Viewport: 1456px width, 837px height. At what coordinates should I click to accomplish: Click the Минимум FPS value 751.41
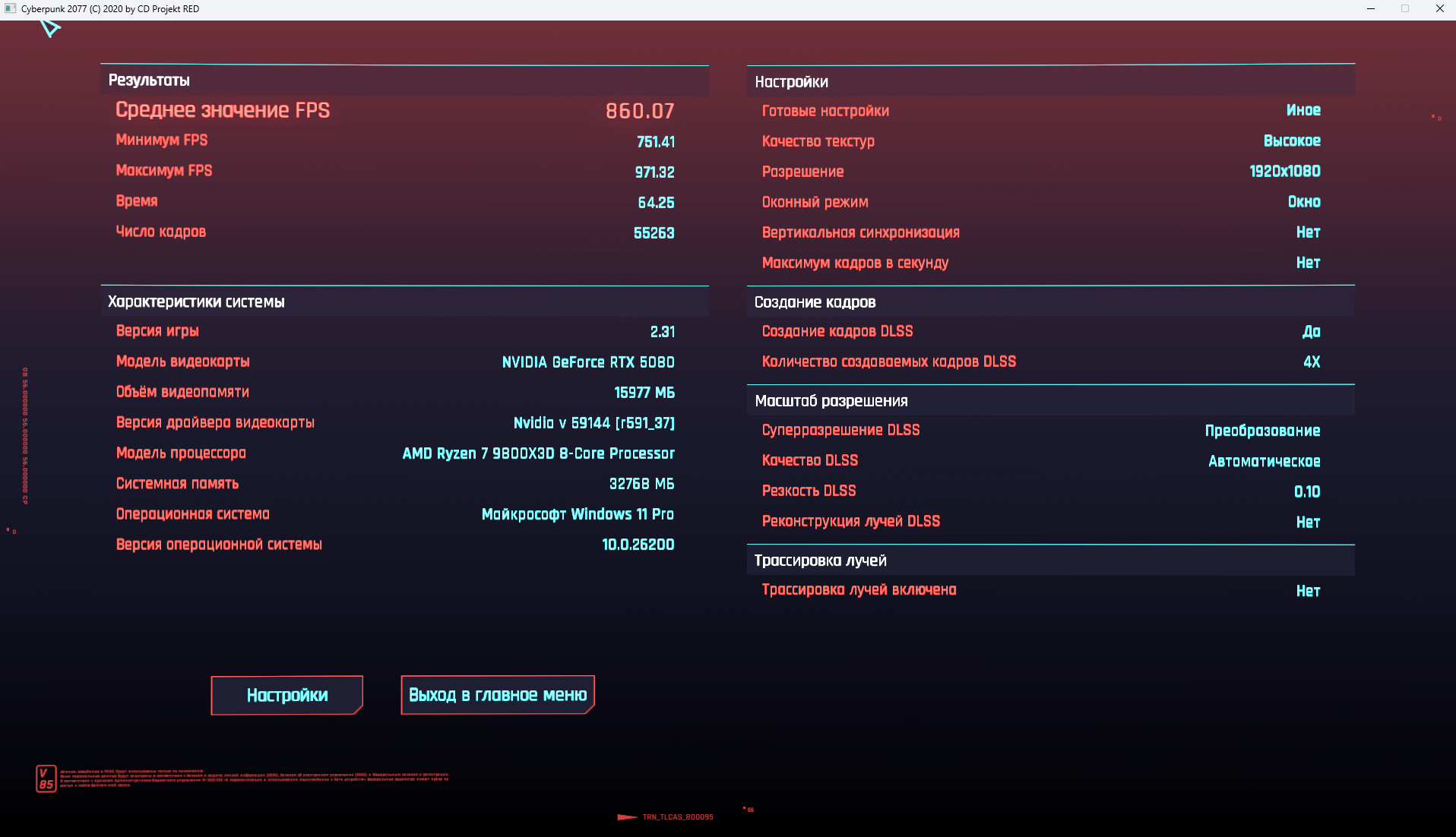[656, 142]
